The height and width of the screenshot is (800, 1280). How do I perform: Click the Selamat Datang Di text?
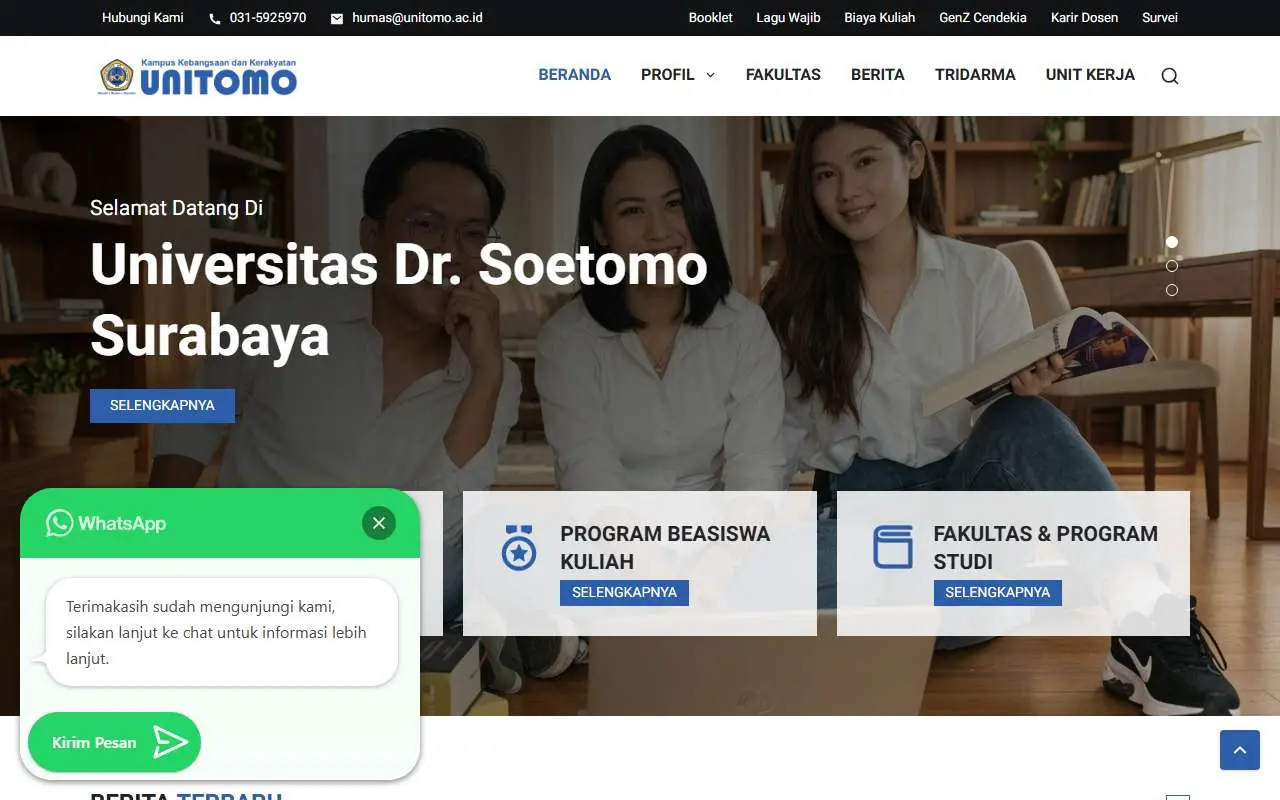[176, 208]
